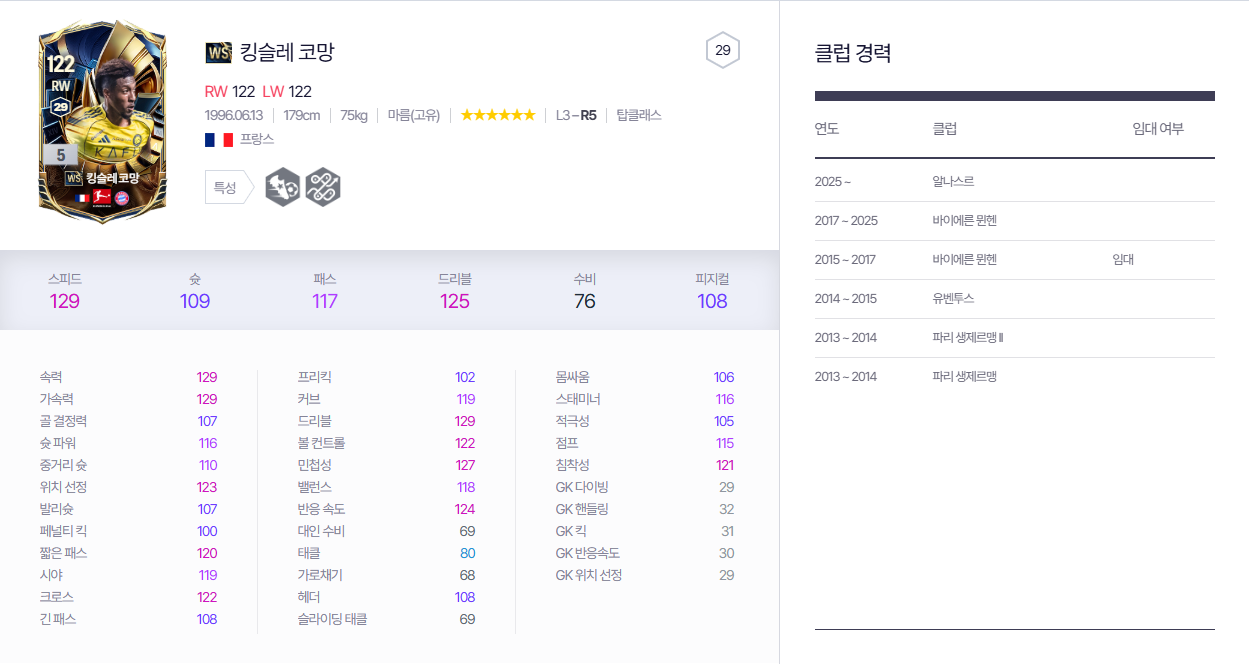
Task: Click the 가속력 stat row
Action: point(128,399)
